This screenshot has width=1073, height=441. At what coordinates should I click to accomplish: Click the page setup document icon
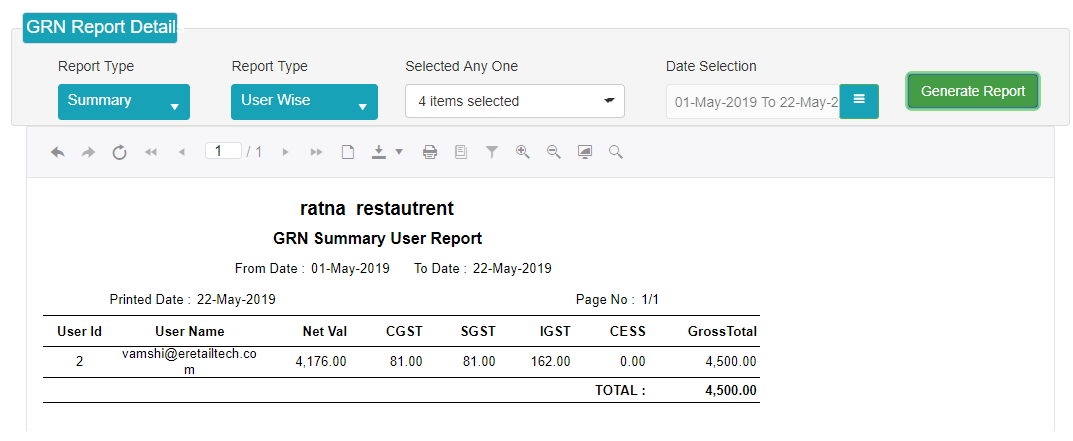[x=348, y=152]
